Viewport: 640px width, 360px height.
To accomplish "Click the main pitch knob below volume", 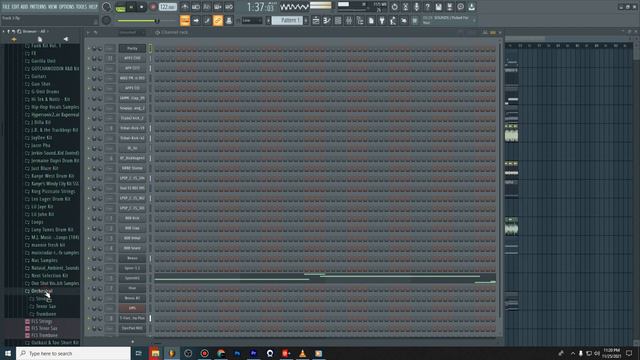I will (107, 20).
